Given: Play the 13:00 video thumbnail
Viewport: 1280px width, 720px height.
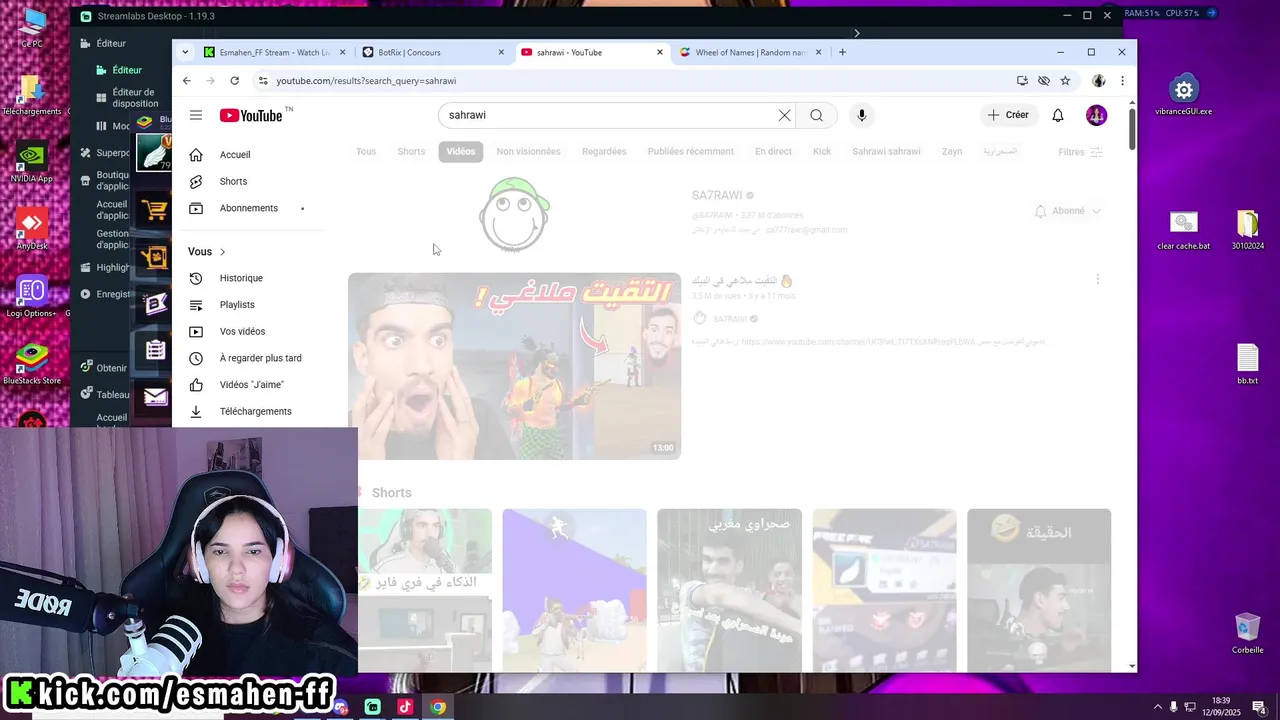Looking at the screenshot, I should [x=514, y=366].
